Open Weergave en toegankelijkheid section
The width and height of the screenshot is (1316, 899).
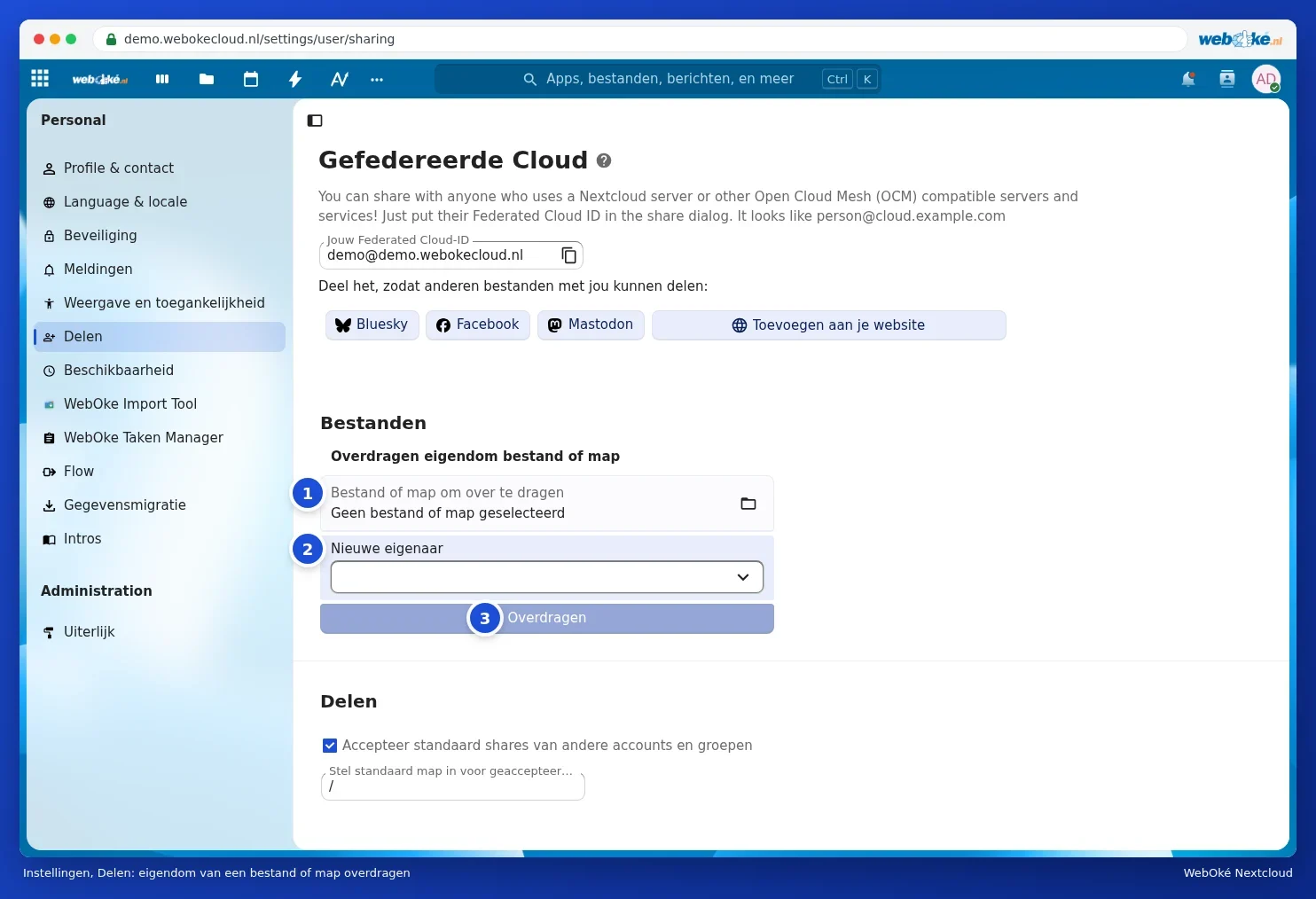[x=160, y=303]
